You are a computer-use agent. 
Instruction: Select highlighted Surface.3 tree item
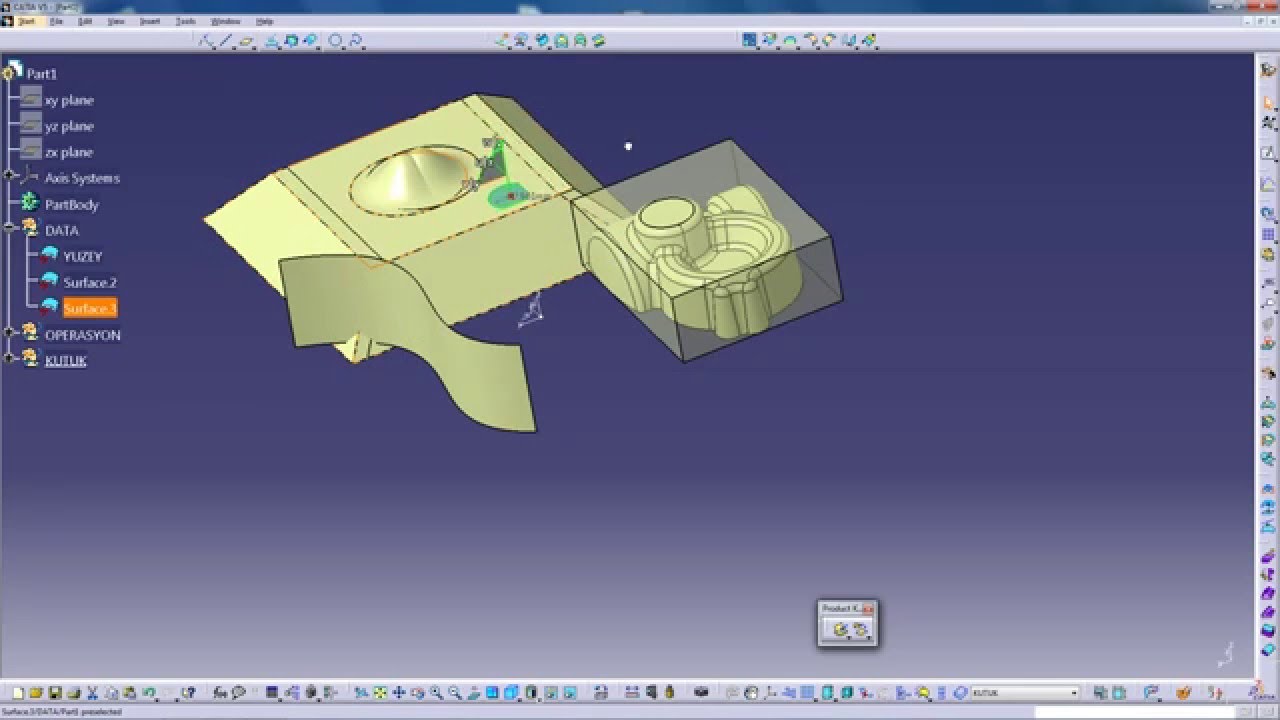[x=90, y=308]
